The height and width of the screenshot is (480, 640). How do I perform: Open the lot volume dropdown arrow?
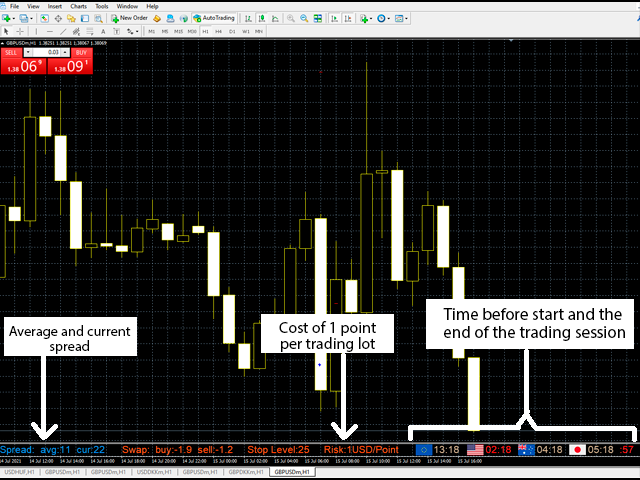pyautogui.click(x=28, y=52)
